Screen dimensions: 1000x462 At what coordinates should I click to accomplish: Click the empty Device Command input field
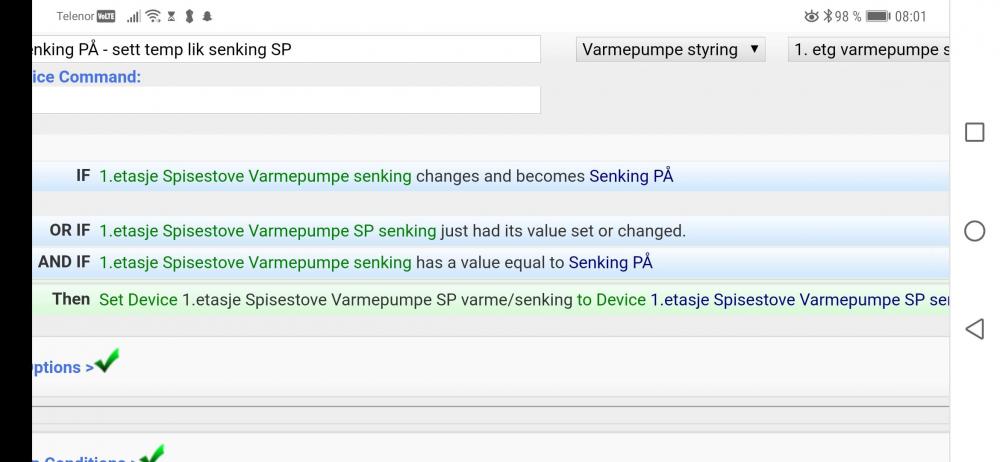(285, 100)
